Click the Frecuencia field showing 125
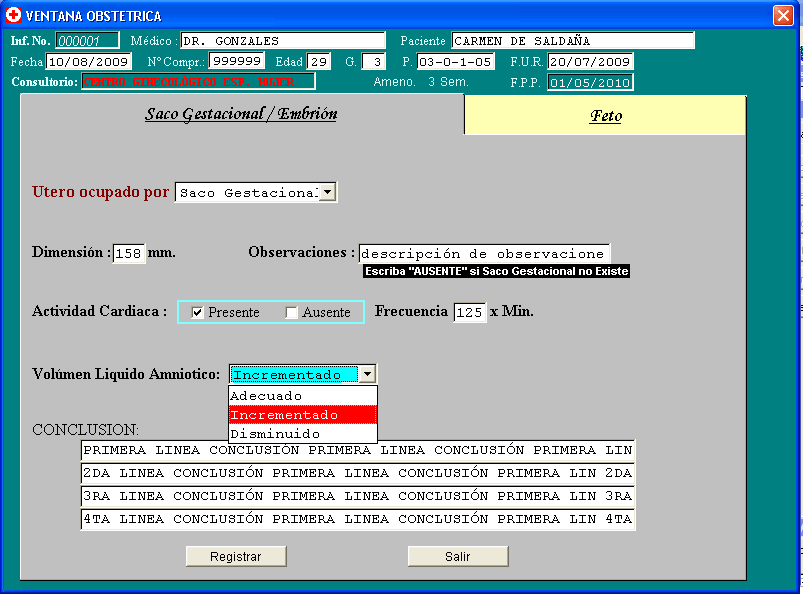The height and width of the screenshot is (594, 803). pos(470,312)
